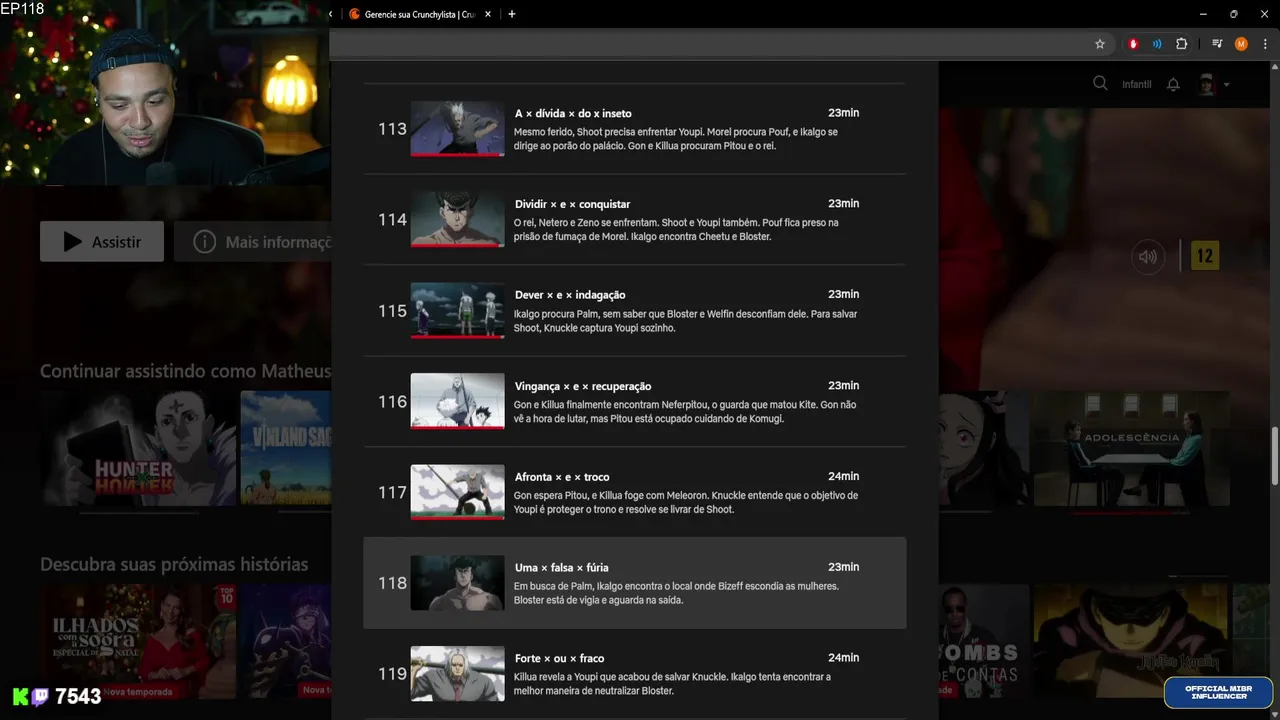Play episode 115 thumbnail

click(457, 310)
